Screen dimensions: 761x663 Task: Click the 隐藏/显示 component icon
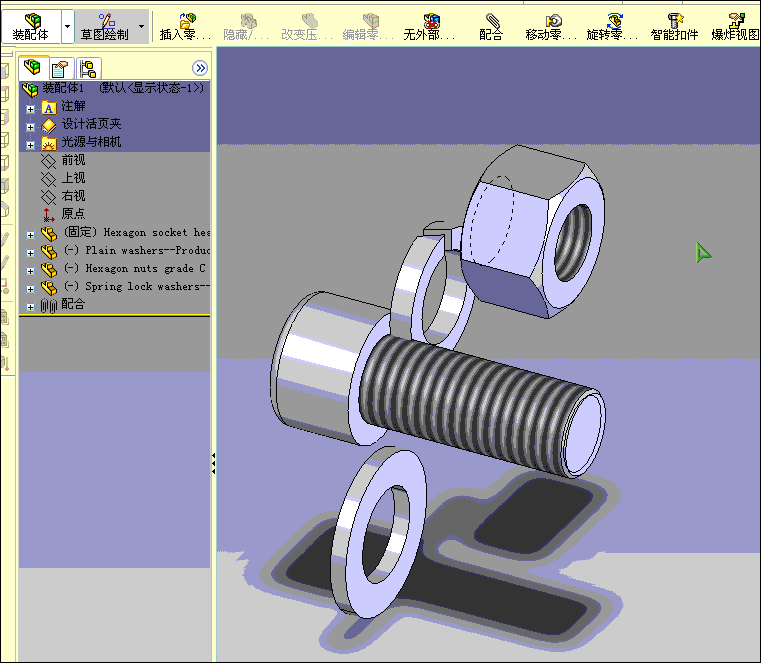coord(248,20)
